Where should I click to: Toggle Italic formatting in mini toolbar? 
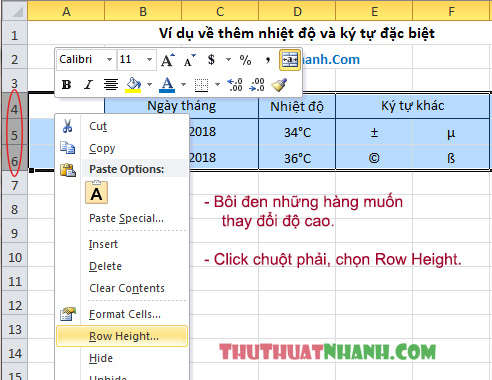tap(88, 85)
